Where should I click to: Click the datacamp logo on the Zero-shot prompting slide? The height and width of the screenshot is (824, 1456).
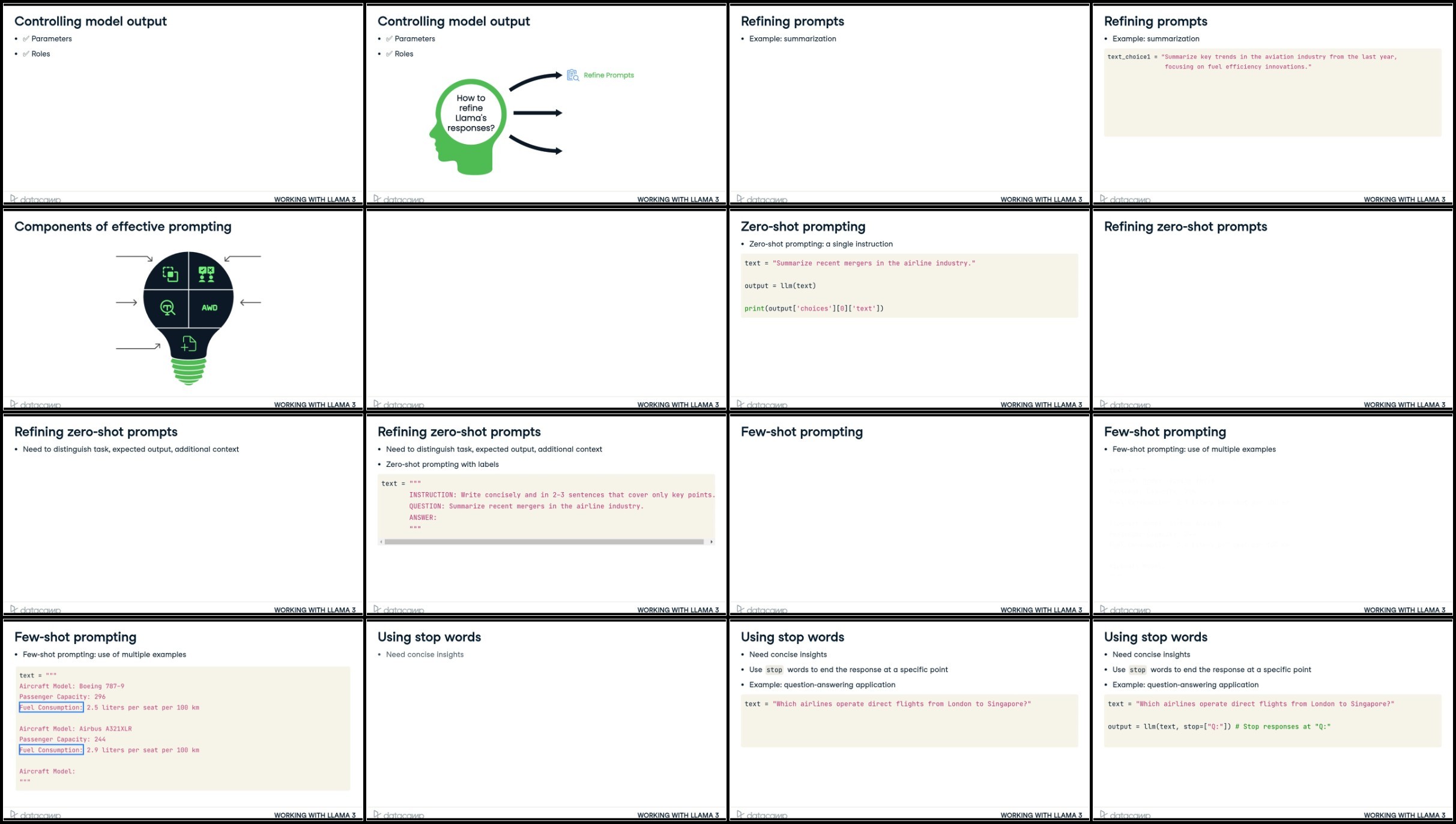[x=762, y=403]
